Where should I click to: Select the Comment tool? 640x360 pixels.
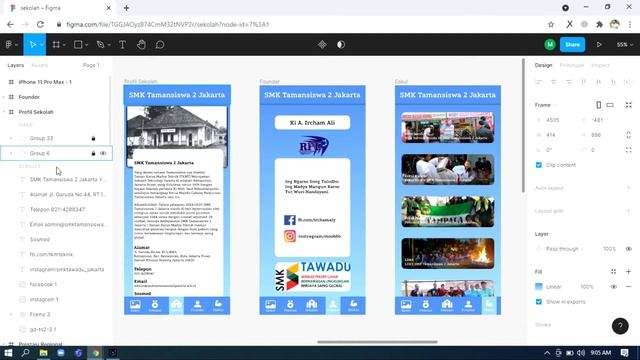point(160,44)
